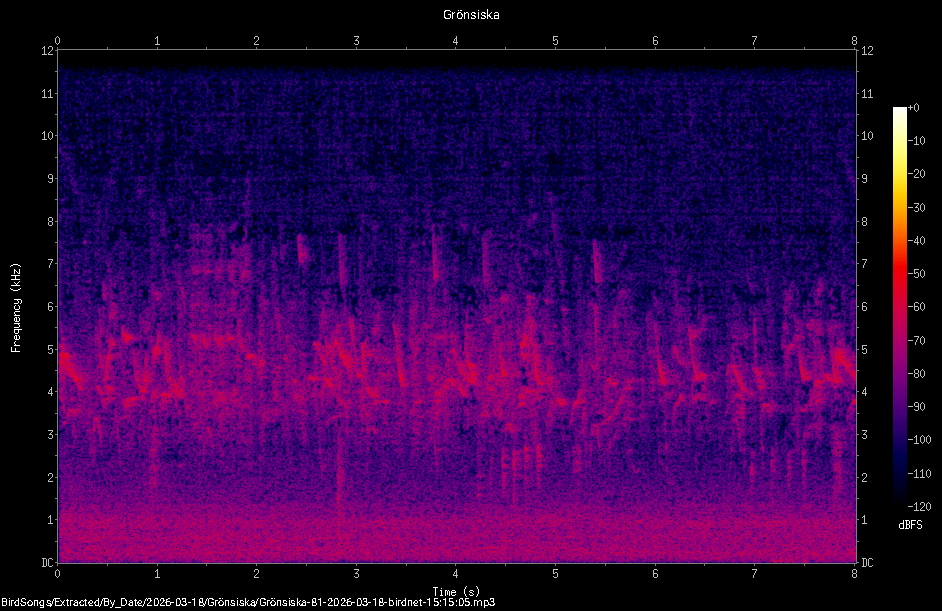Click the +0 top of the color bar
The image size is (942, 611).
(913, 108)
